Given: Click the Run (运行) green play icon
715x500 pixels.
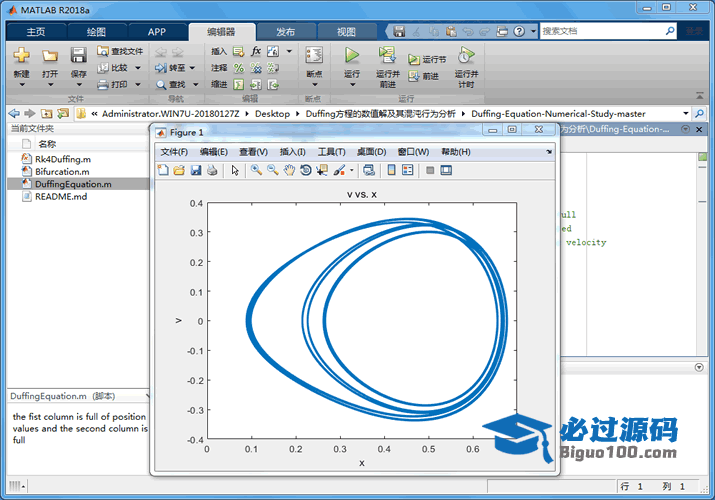Looking at the screenshot, I should [x=352, y=55].
